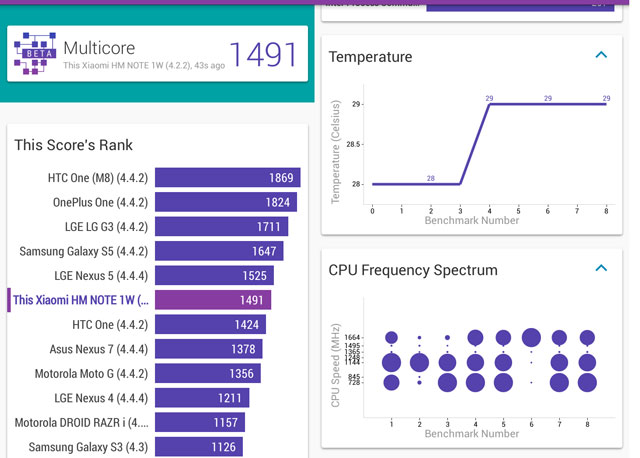Viewport: 640px width, 458px height.
Task: Click the Motorola DROID RAZR i 1157 bar
Action: tap(200, 422)
